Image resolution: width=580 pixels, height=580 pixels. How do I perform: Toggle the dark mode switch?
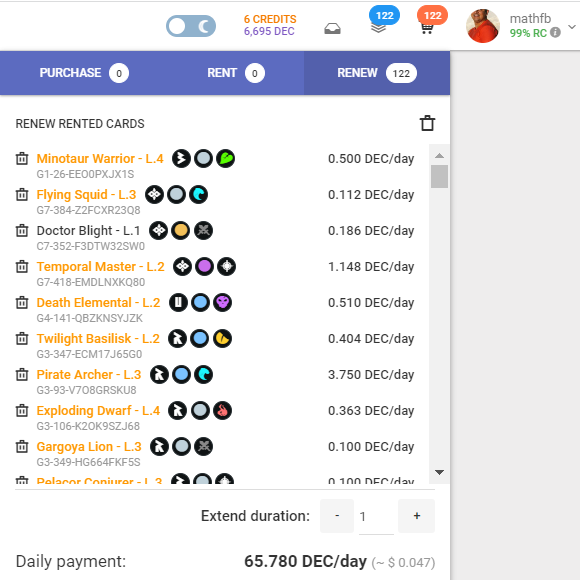pos(191,26)
